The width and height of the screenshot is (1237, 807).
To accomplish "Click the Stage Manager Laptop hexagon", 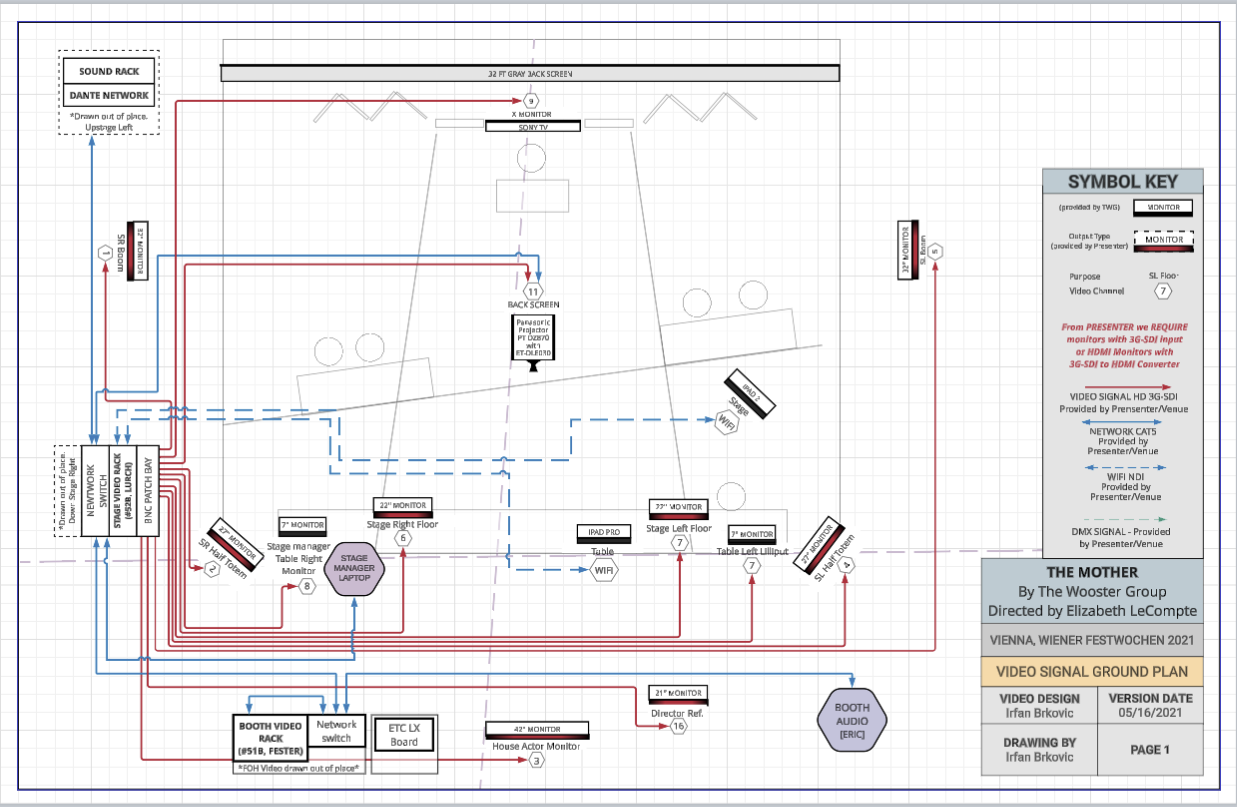I will point(357,569).
